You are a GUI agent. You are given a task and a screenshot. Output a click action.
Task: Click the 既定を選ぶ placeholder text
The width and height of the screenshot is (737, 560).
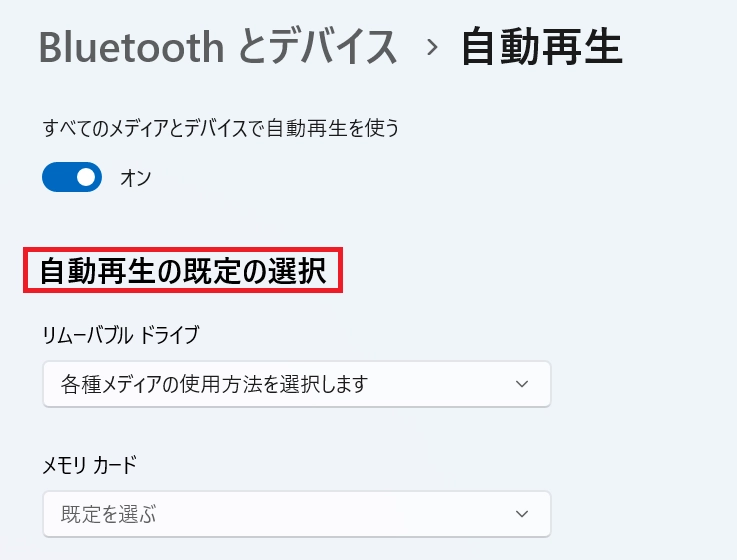pos(110,514)
